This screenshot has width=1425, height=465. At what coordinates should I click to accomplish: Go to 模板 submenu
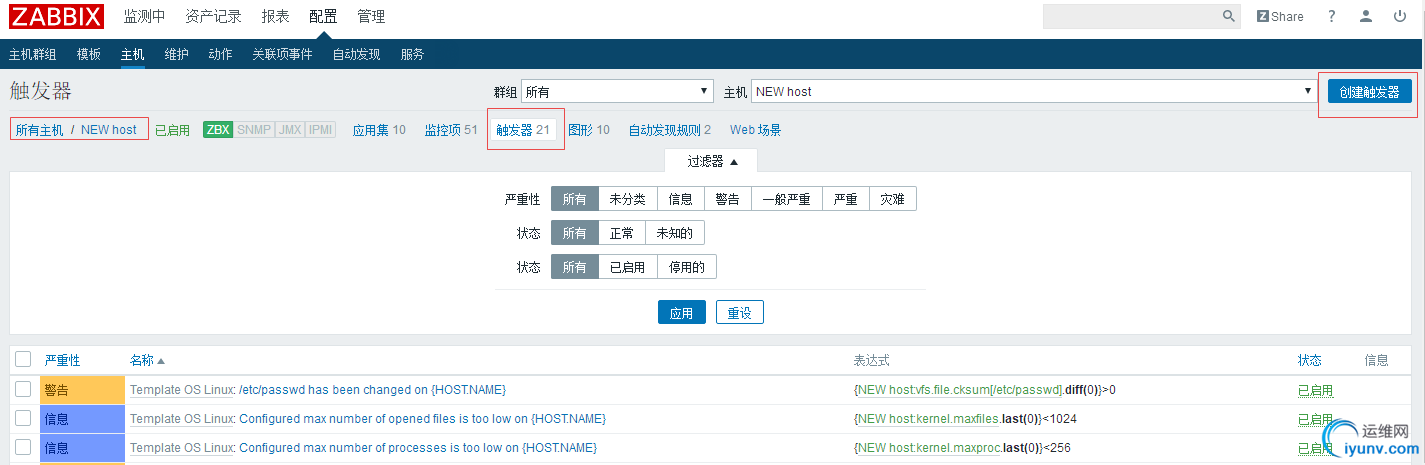coord(89,54)
